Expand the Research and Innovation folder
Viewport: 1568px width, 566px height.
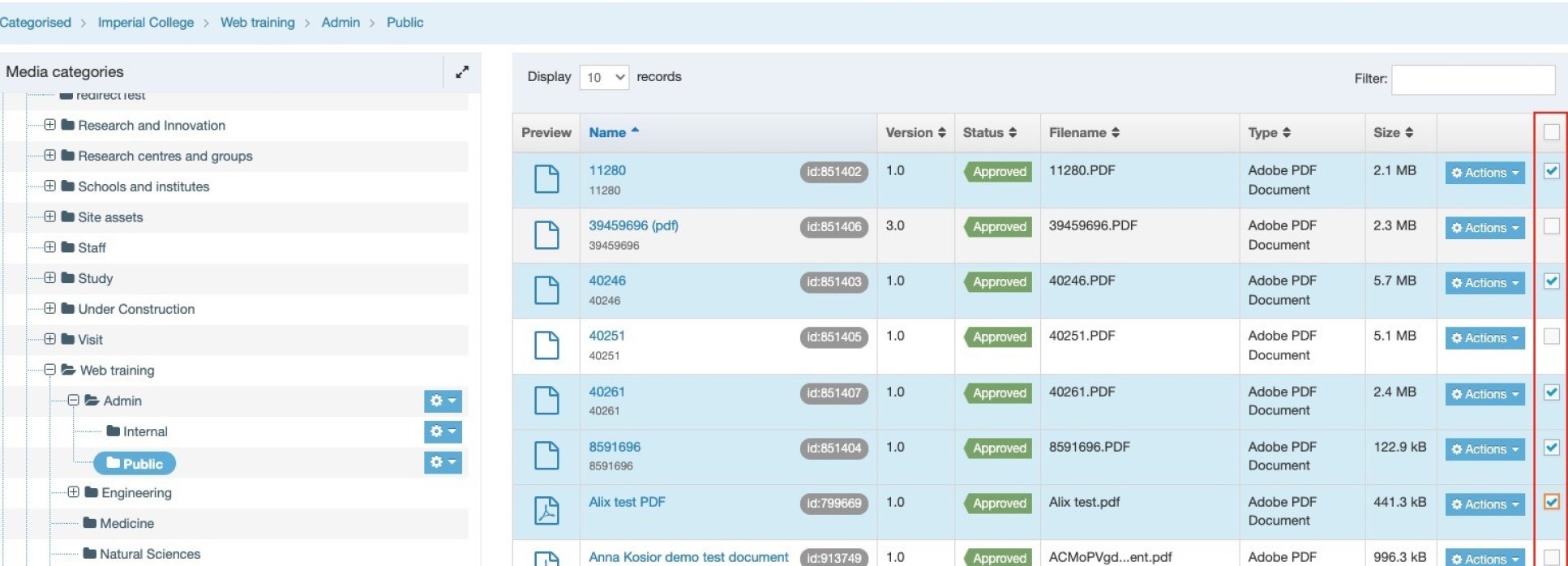50,125
